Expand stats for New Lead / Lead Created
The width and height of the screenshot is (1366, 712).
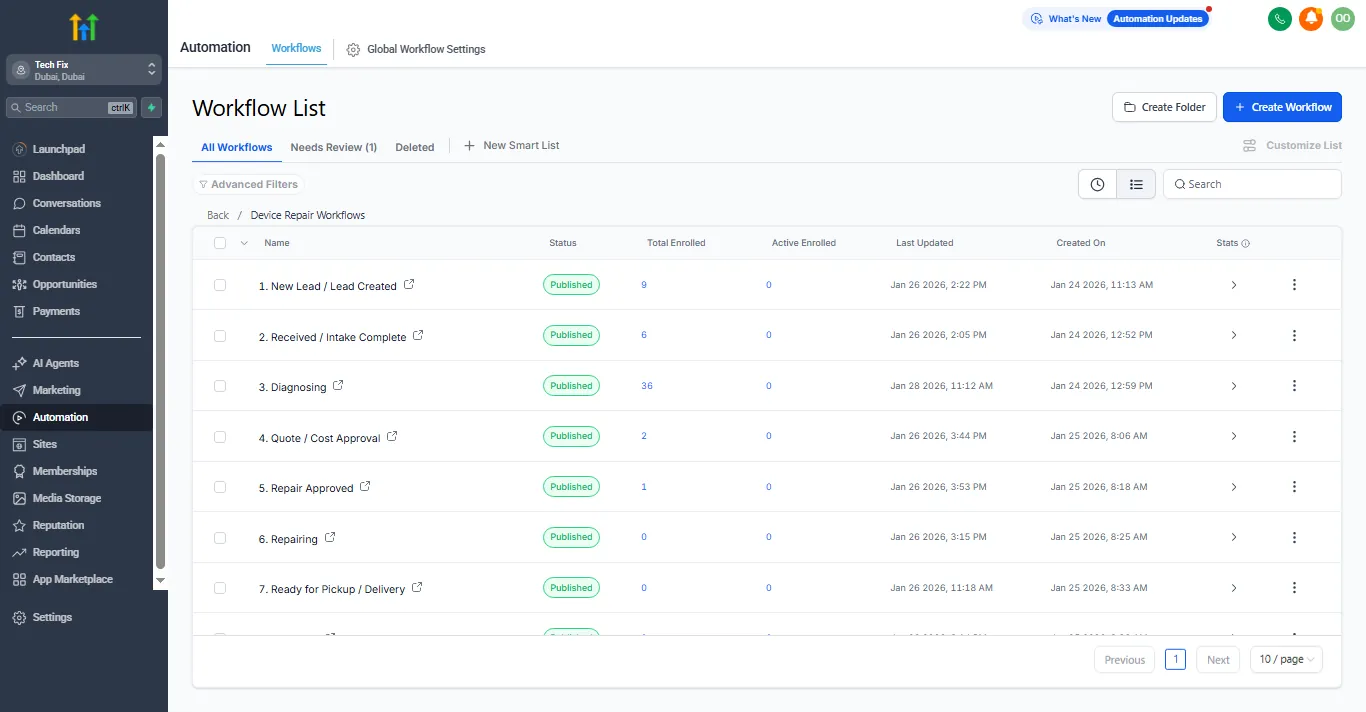(1234, 285)
